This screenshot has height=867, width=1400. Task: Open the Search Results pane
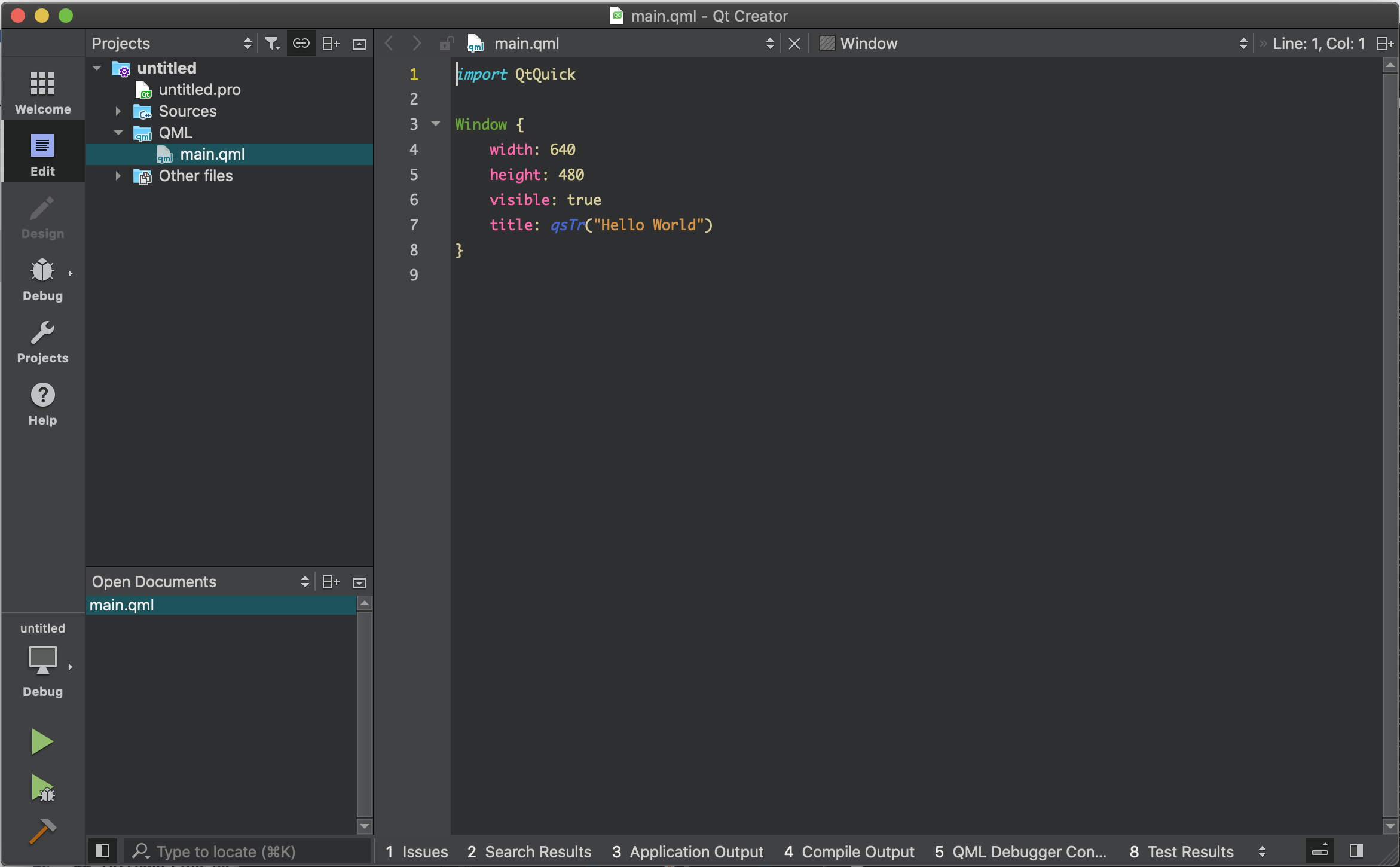coord(529,851)
